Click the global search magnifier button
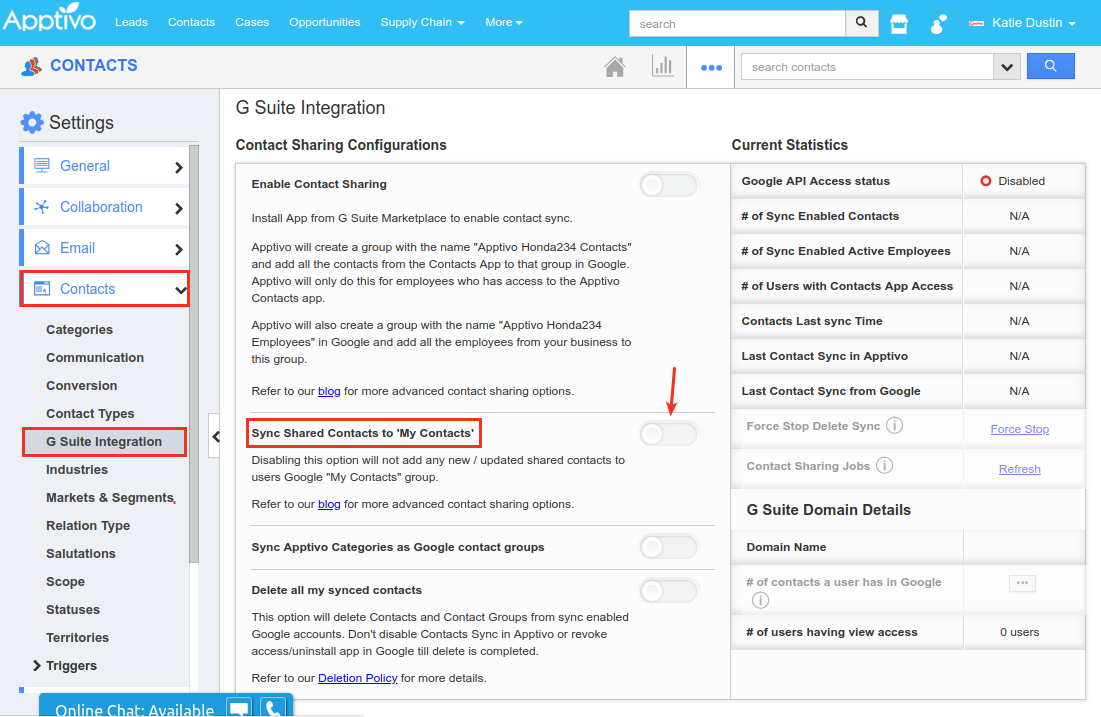 click(862, 23)
